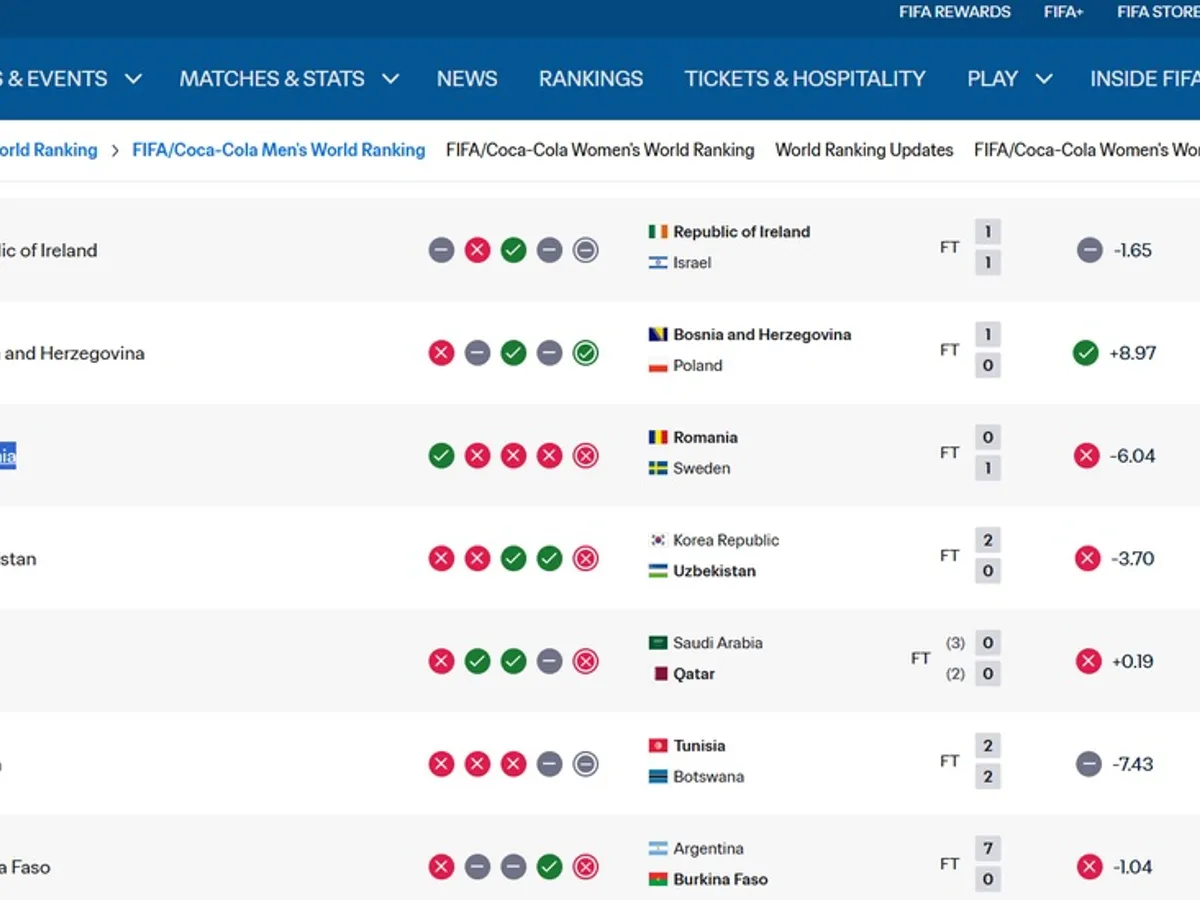Click the Uzbekistan flag beside the team name
The width and height of the screenshot is (1200, 900).
tap(657, 572)
